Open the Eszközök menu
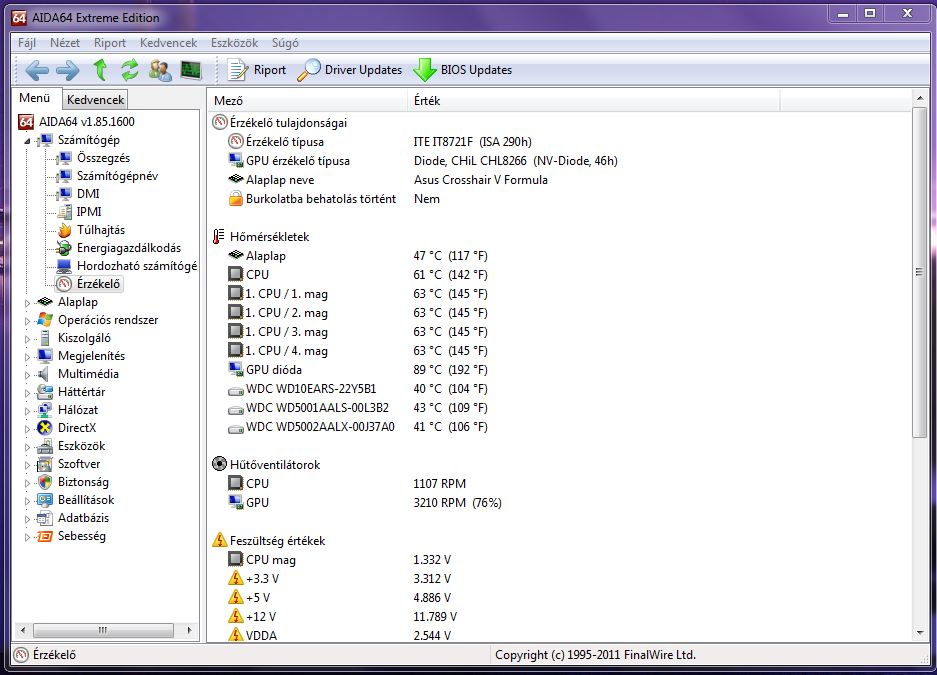Viewport: 937px width, 675px height. 234,43
